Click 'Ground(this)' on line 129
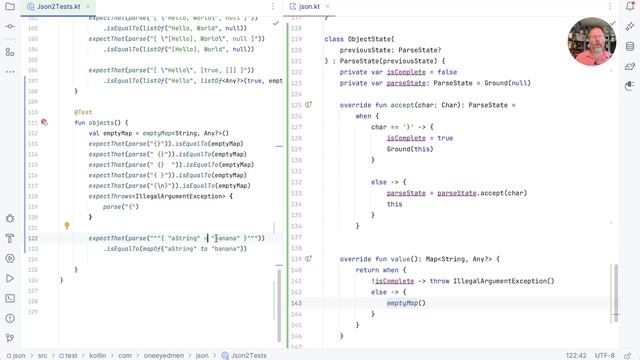 (410, 149)
